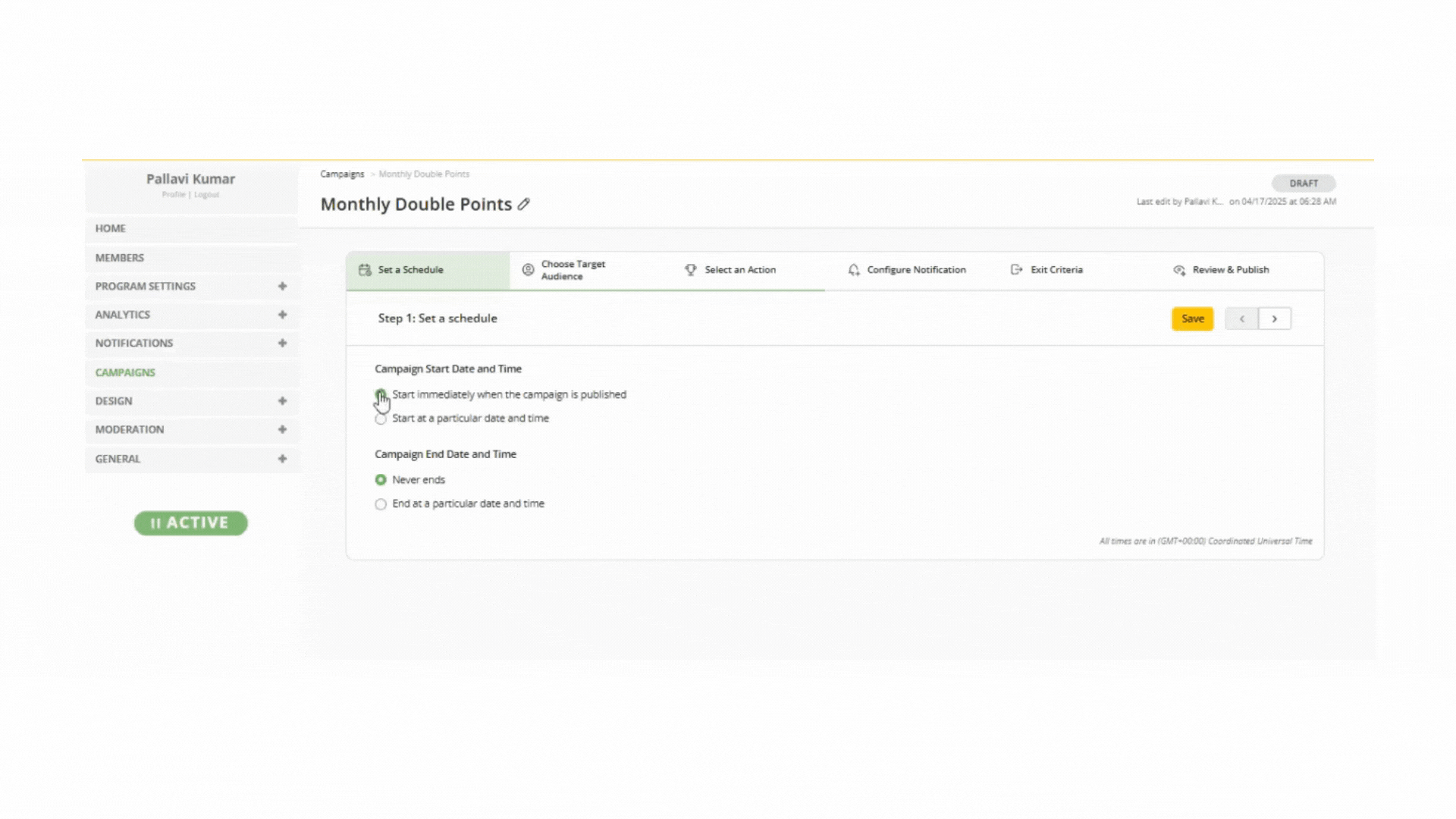The image size is (1456, 819).
Task: Choose End at a particular date and time
Action: pos(381,504)
